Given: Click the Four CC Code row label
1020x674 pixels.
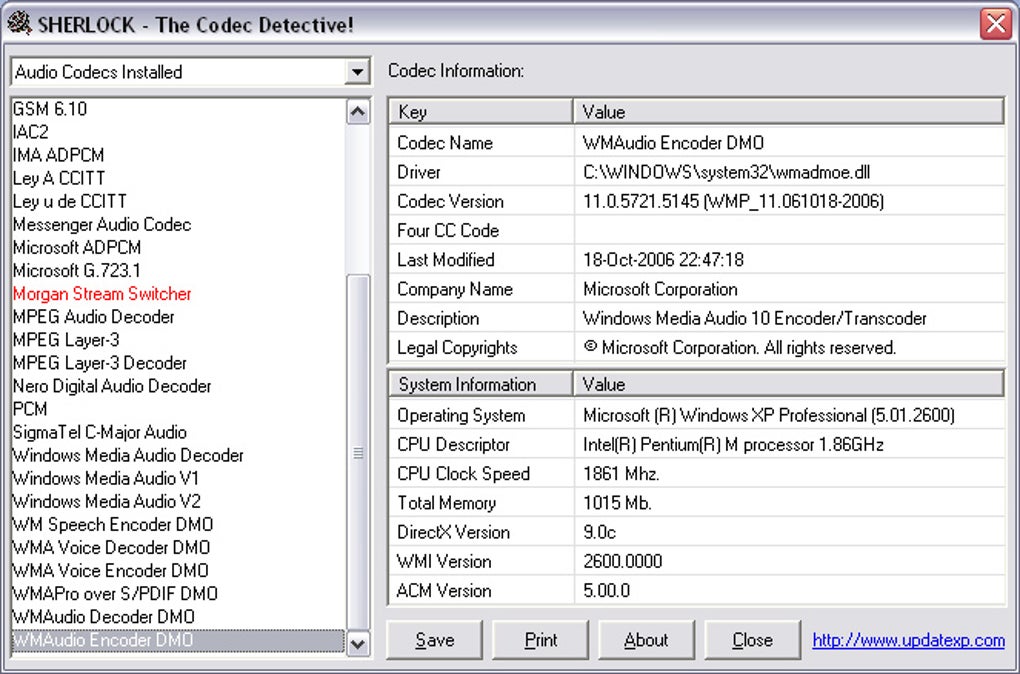Looking at the screenshot, I should pos(448,230).
